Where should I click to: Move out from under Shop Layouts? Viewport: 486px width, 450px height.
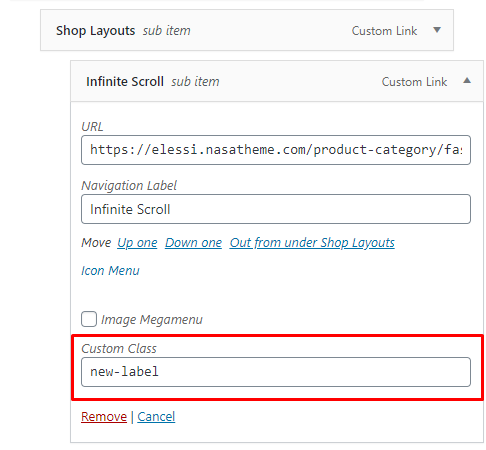[312, 243]
